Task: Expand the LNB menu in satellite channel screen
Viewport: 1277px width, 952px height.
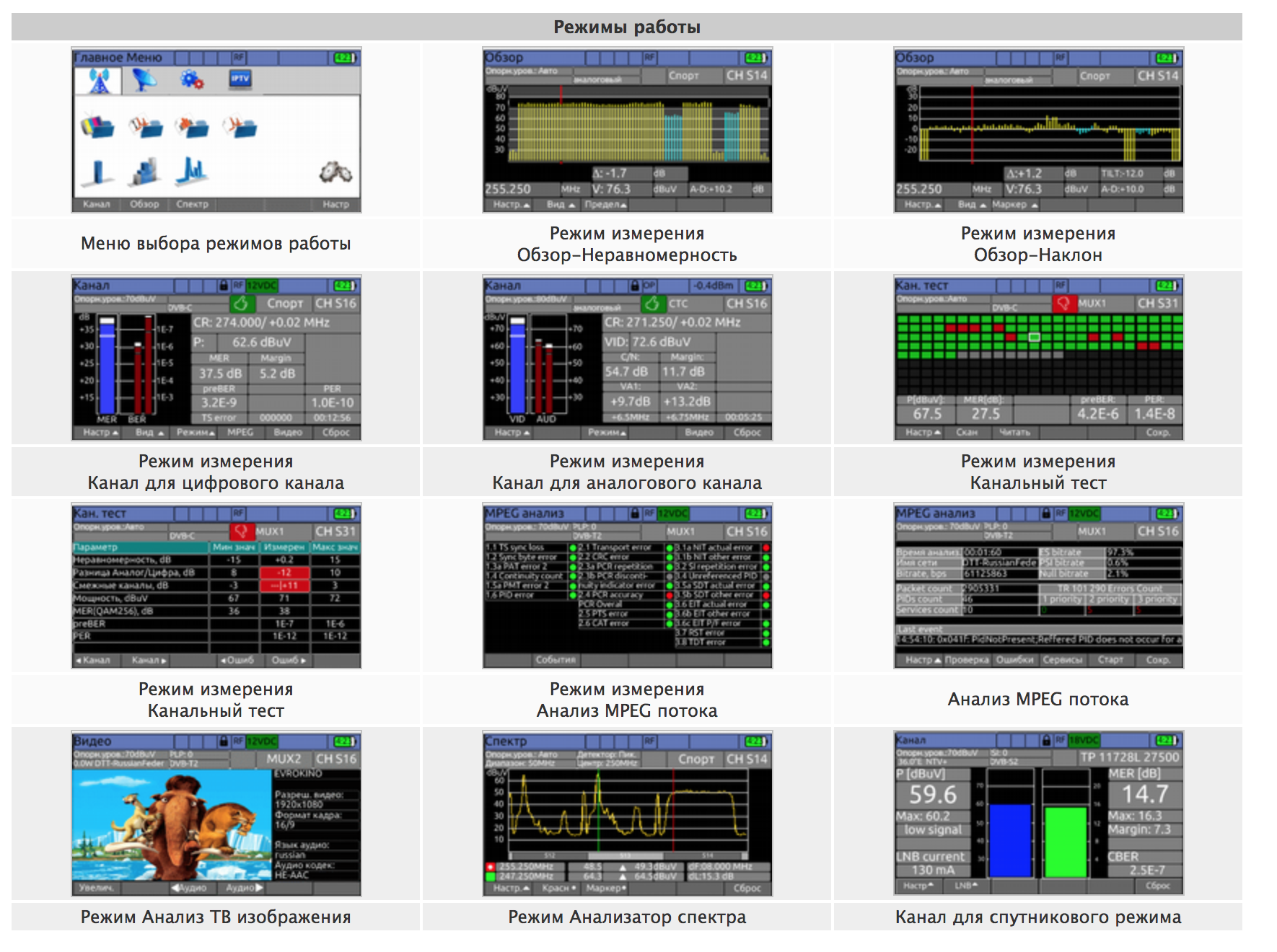Action: coord(966,886)
